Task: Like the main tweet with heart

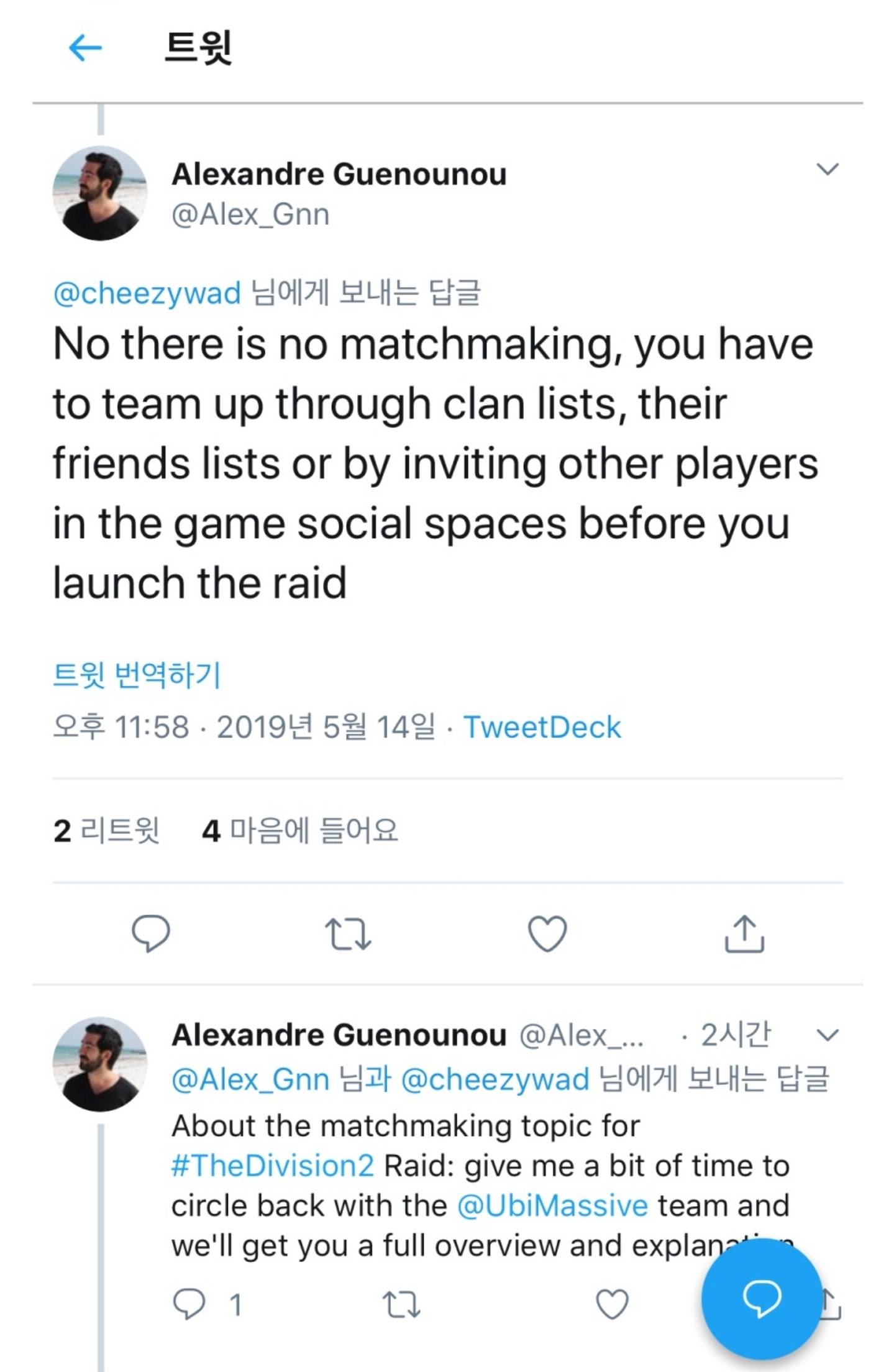Action: (547, 933)
